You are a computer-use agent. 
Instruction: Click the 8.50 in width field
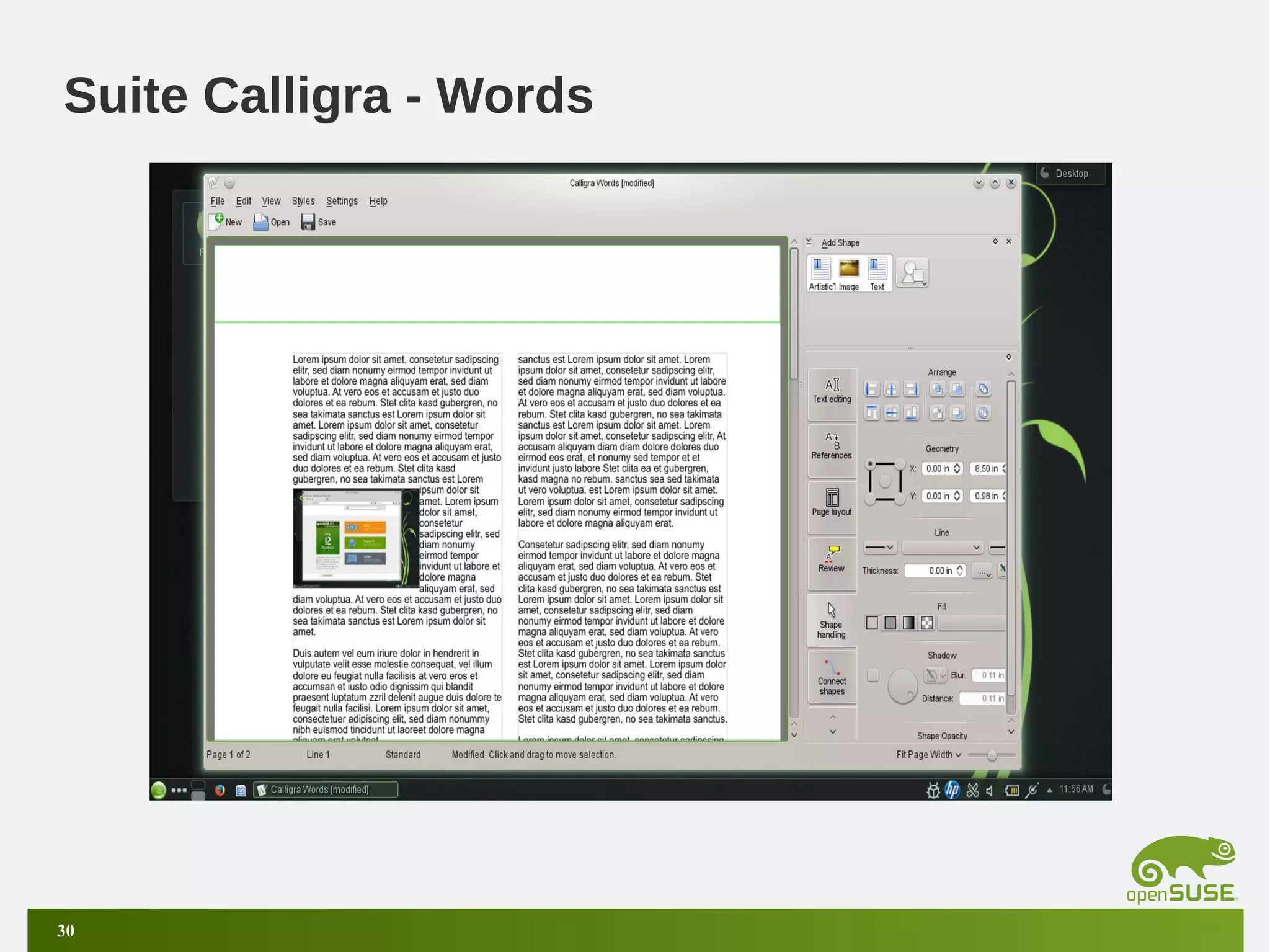tap(988, 469)
